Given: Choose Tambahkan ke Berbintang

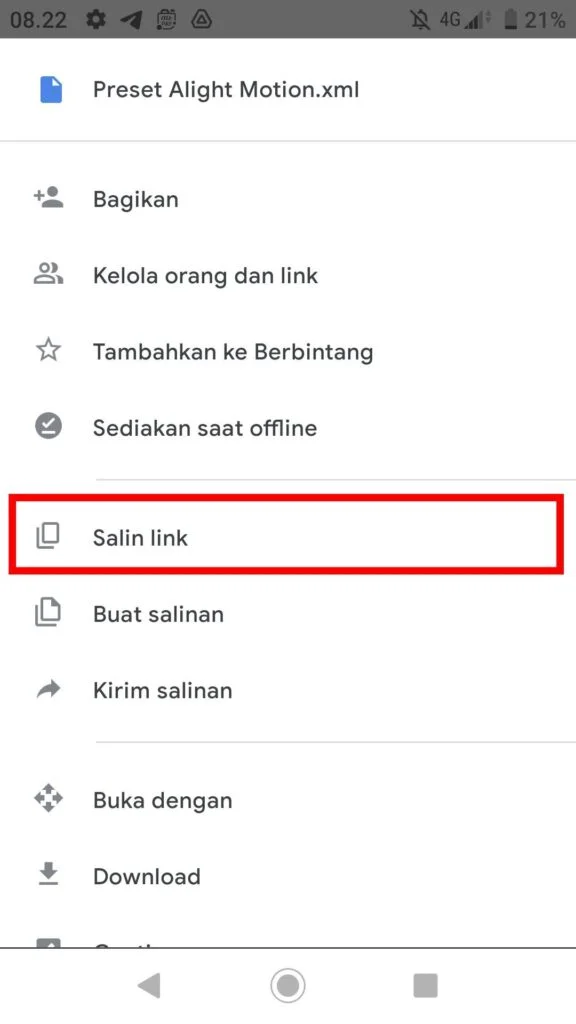Looking at the screenshot, I should 288,351.
